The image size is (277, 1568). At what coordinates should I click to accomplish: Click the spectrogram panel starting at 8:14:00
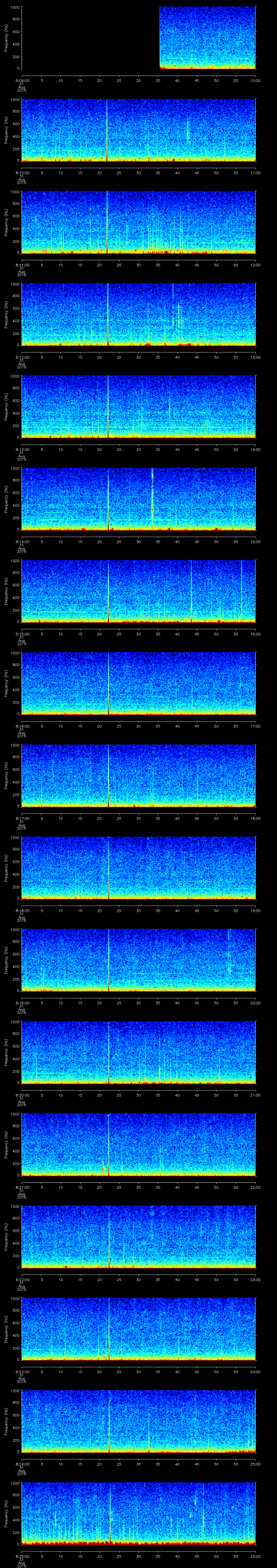click(x=139, y=499)
